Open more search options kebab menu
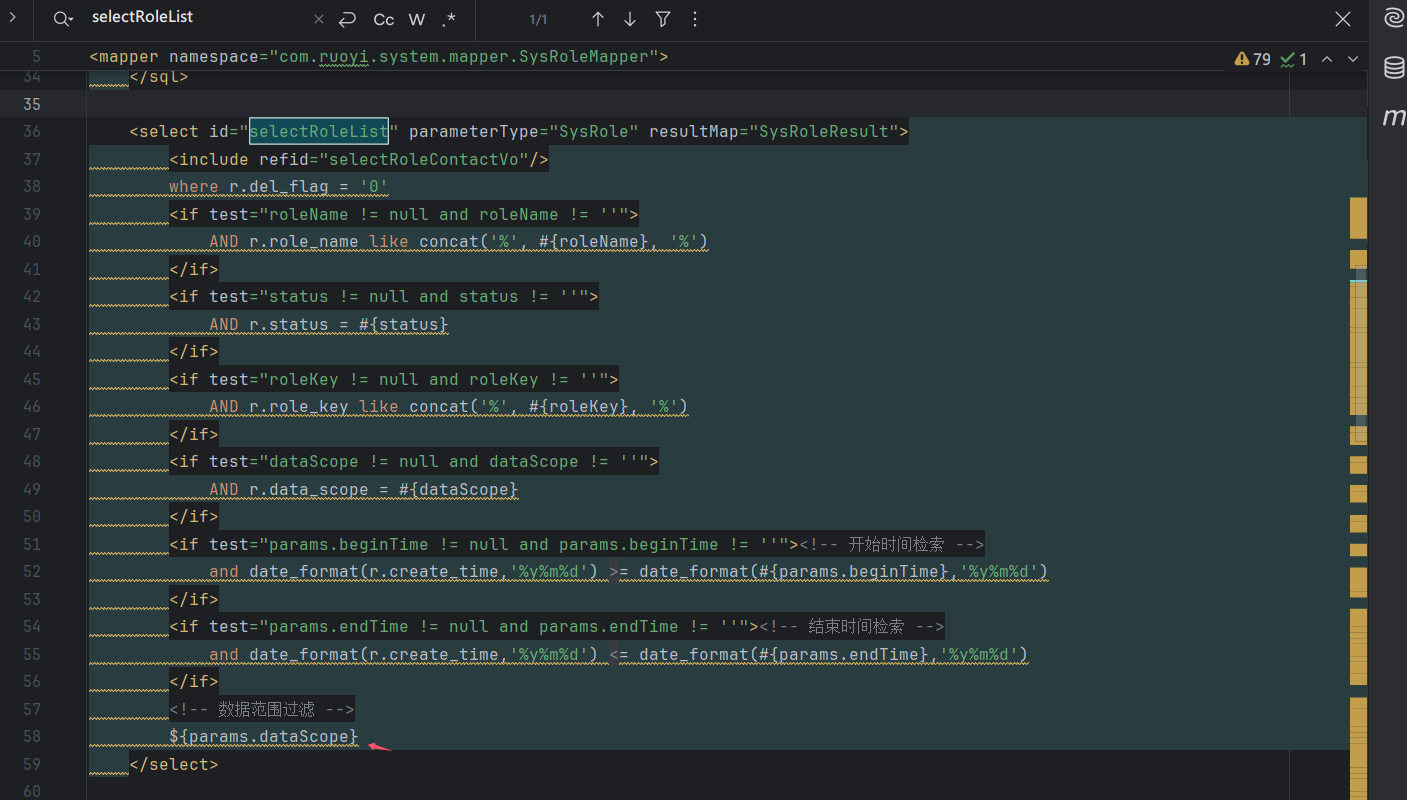Image resolution: width=1407 pixels, height=800 pixels. tap(695, 19)
